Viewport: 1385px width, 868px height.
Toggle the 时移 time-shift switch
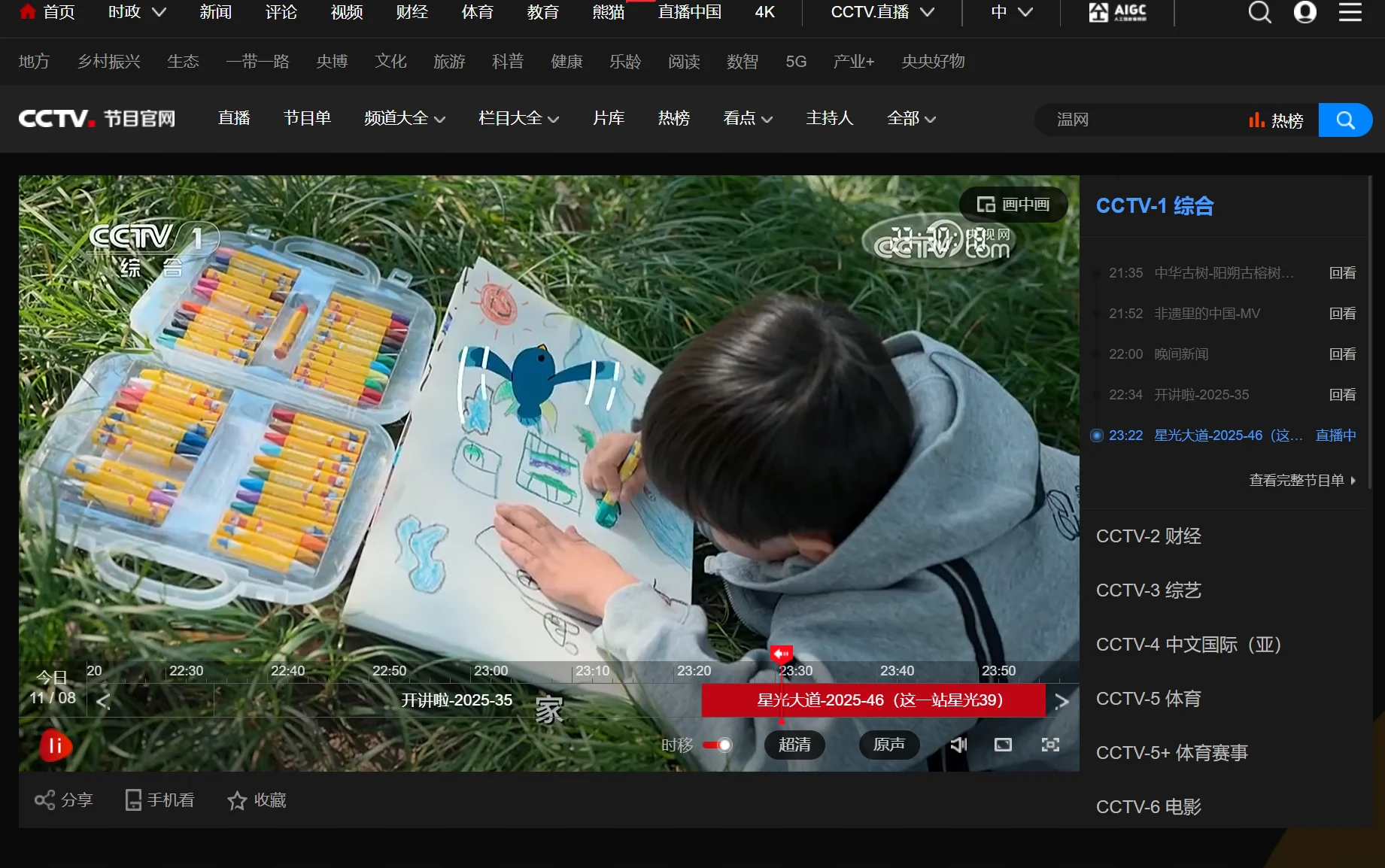click(x=717, y=745)
